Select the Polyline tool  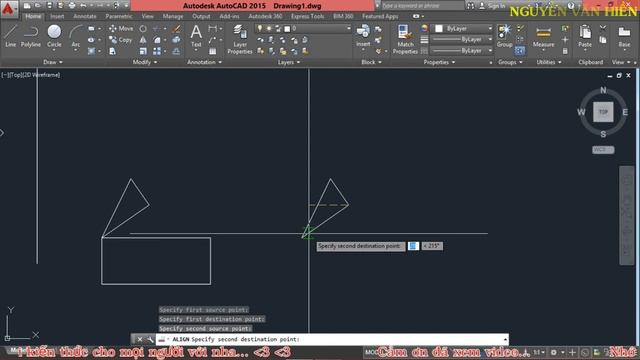tap(31, 36)
